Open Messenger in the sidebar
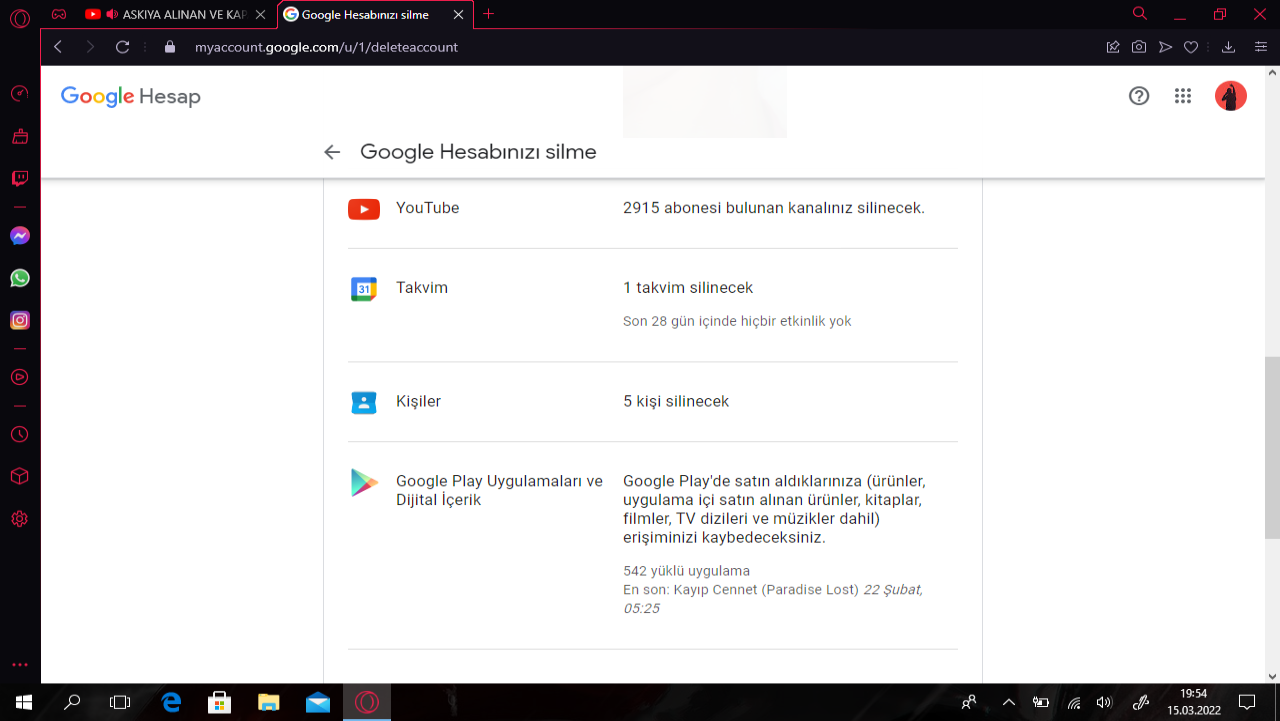This screenshot has width=1280, height=721. click(x=19, y=236)
